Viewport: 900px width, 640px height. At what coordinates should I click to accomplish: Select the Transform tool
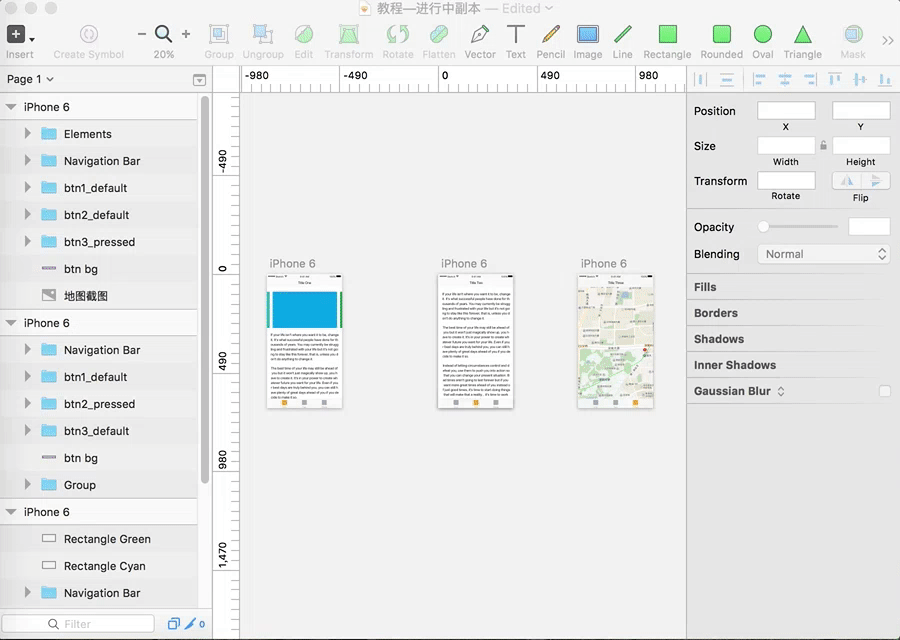point(348,34)
